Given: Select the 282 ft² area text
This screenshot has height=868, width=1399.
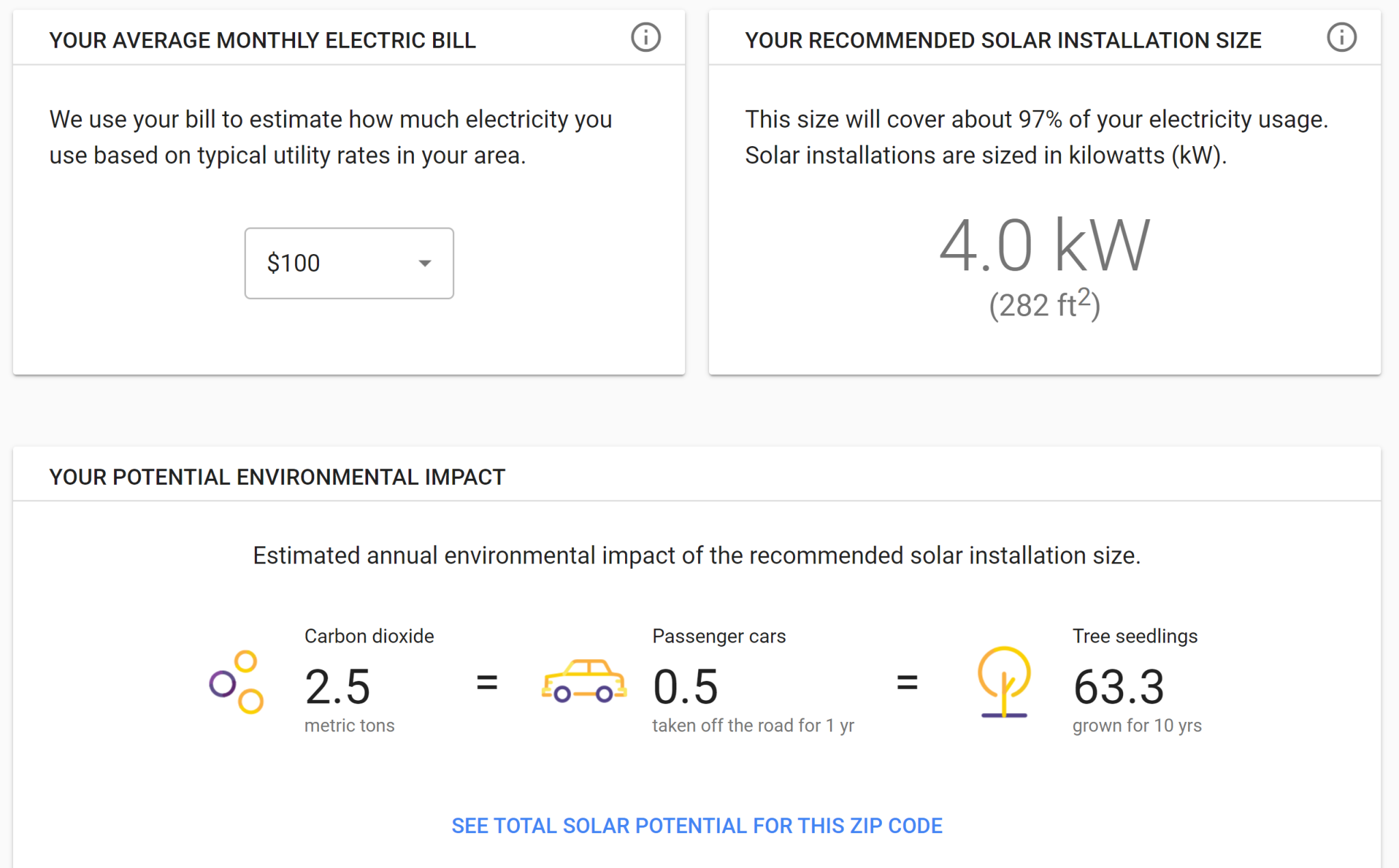Looking at the screenshot, I should tap(1044, 305).
